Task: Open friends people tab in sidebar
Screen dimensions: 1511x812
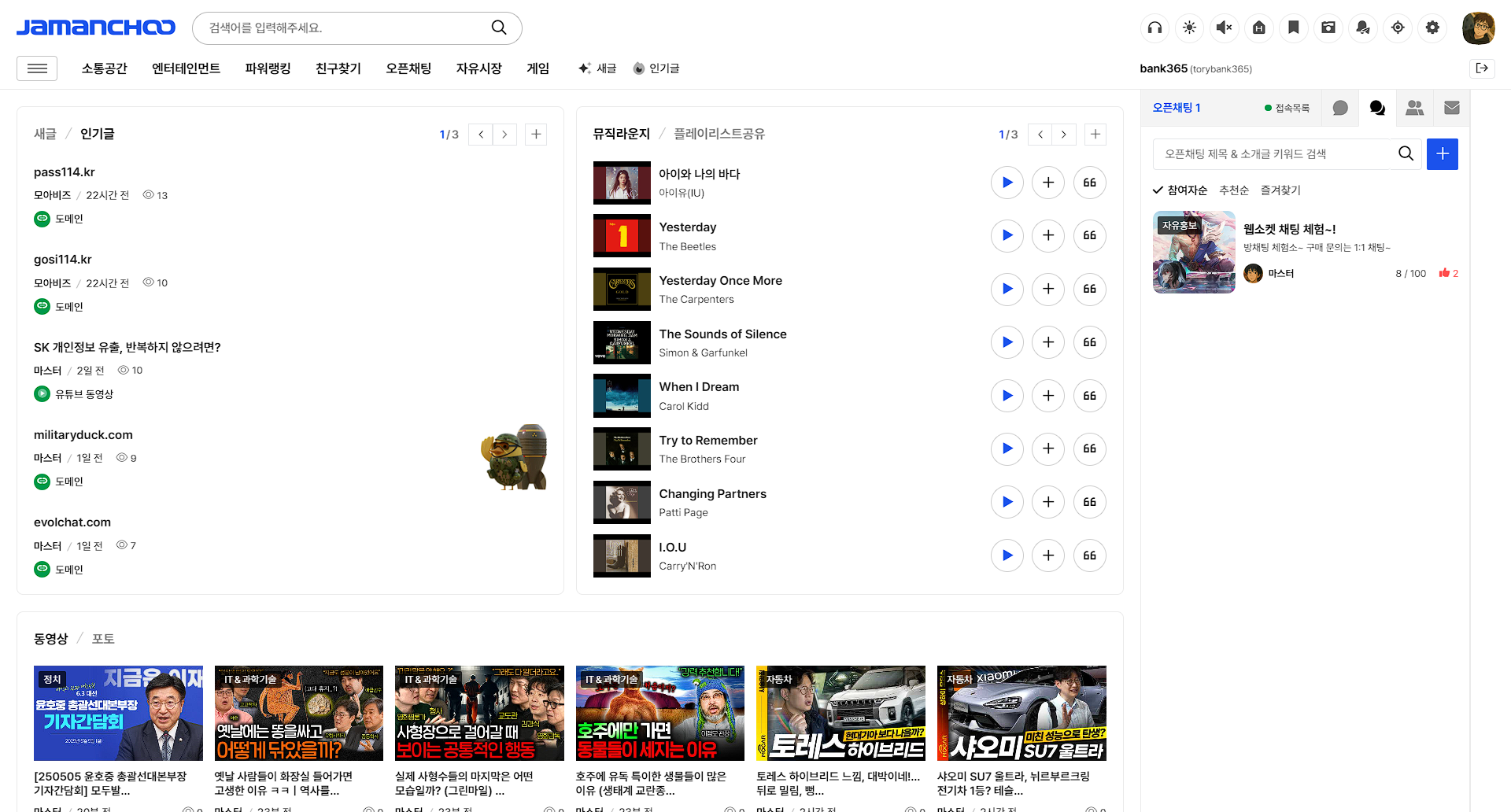Action: [x=1414, y=108]
